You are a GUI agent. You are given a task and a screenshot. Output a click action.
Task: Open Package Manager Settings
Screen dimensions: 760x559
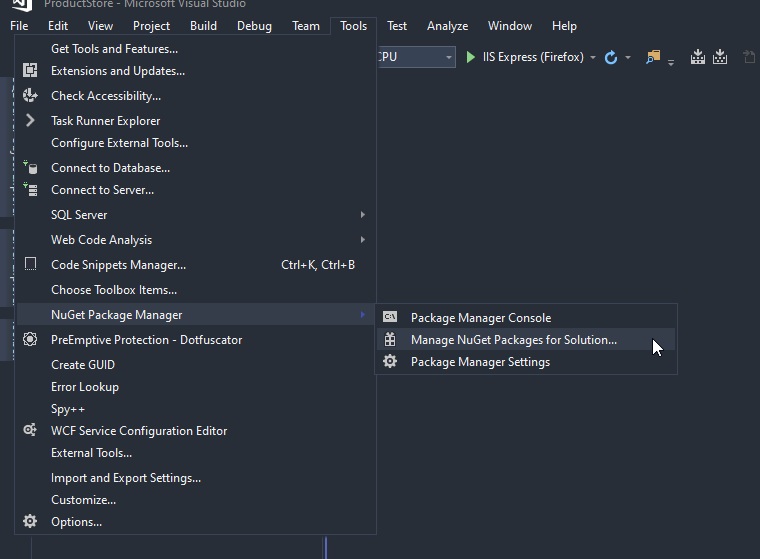pos(526,362)
